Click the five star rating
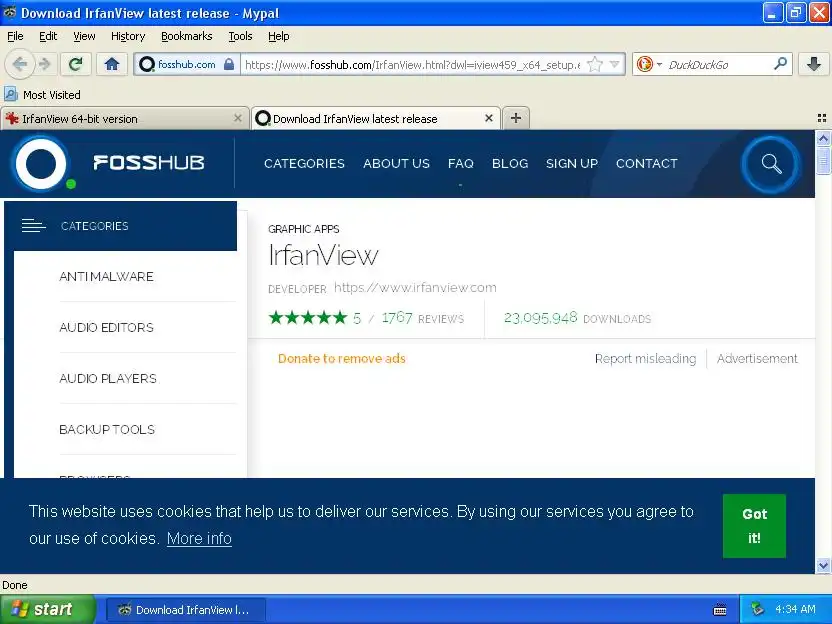832x624 pixels. [308, 318]
